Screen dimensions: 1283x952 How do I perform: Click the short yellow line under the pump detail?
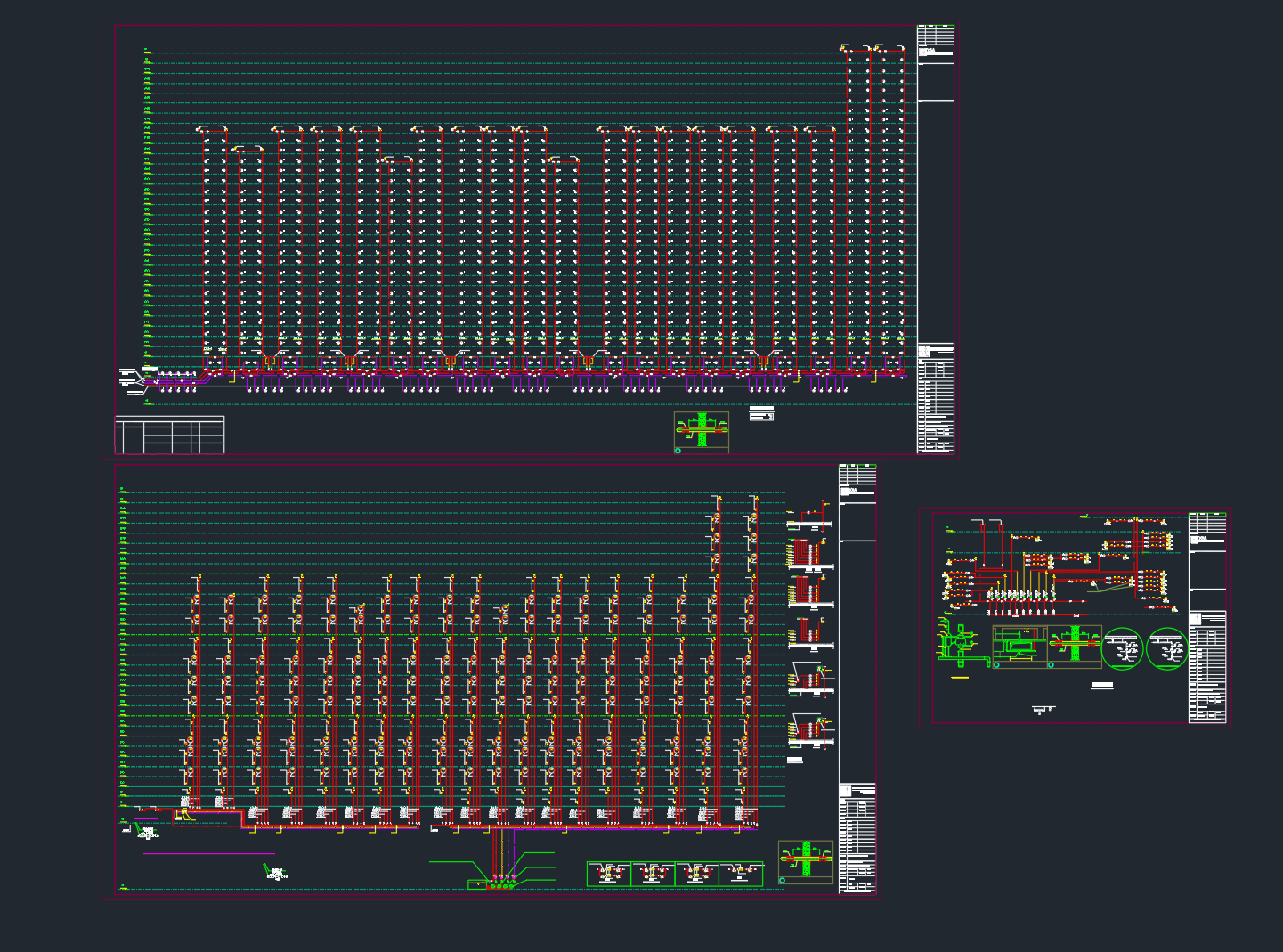pyautogui.click(x=960, y=678)
